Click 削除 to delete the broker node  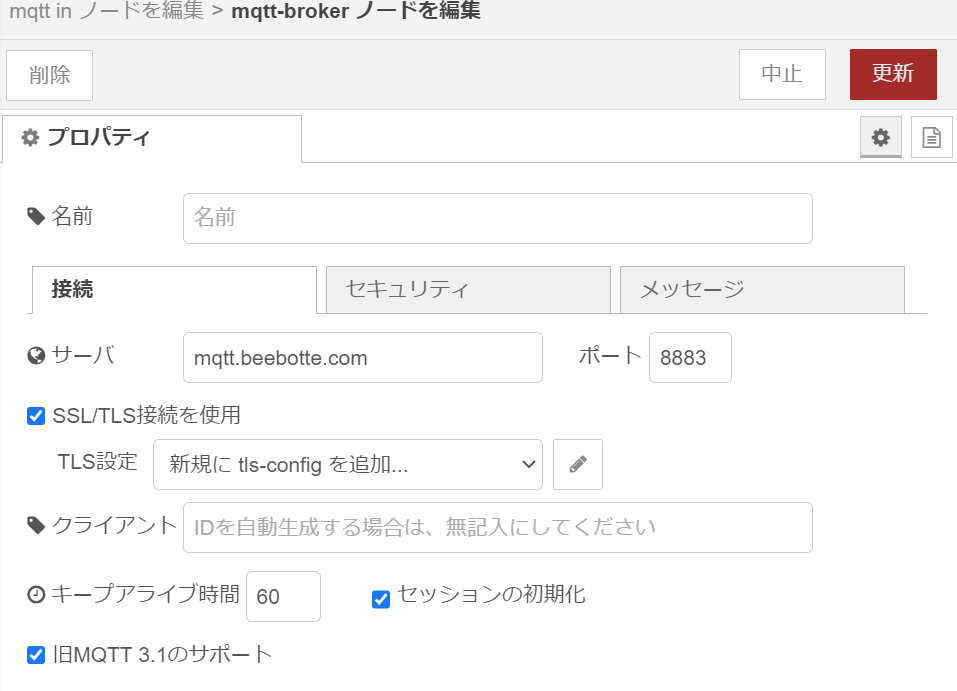coord(48,74)
